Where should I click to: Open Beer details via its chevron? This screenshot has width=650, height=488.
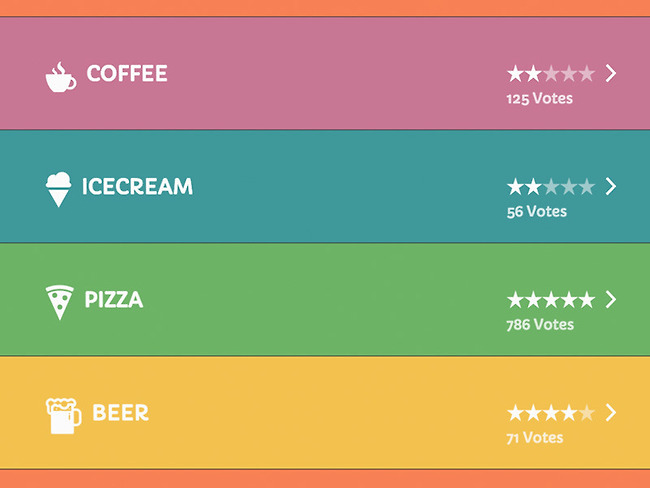coord(611,412)
